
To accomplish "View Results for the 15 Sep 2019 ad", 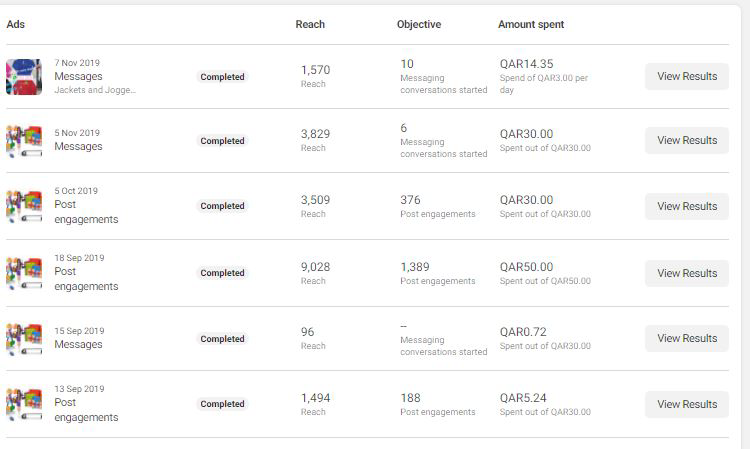I will [x=686, y=339].
